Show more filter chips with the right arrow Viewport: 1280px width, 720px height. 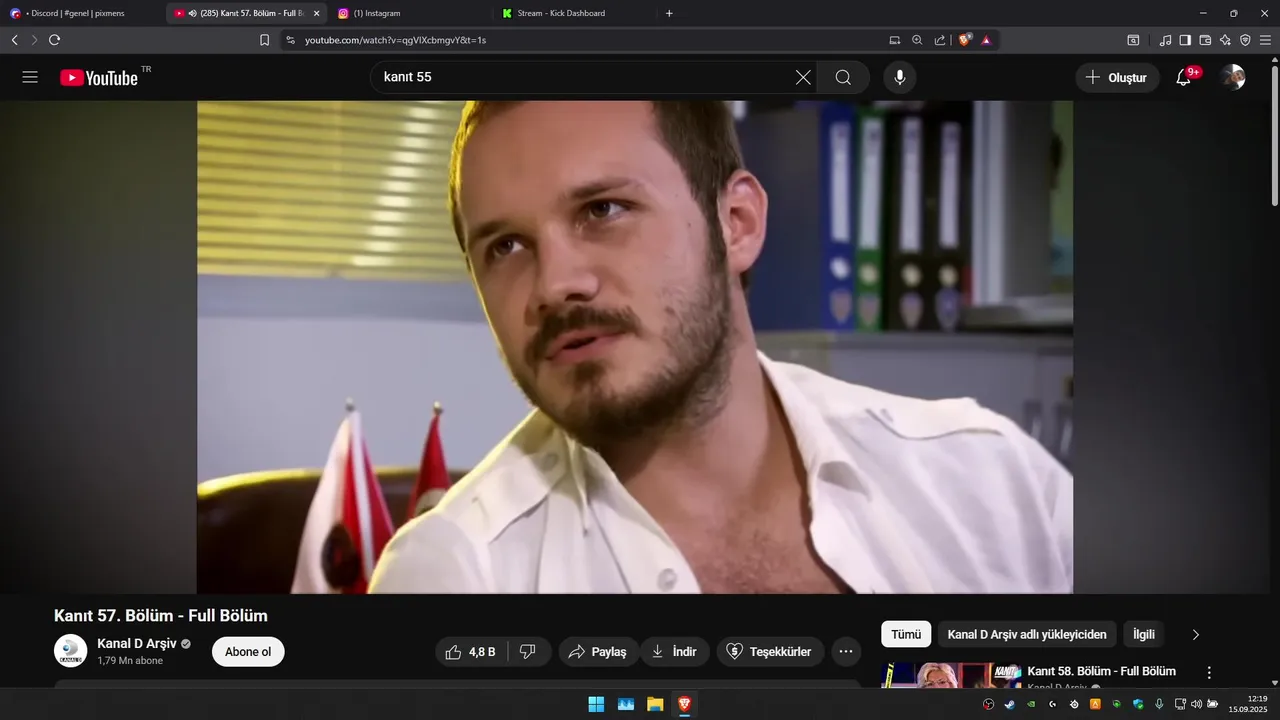[1195, 634]
